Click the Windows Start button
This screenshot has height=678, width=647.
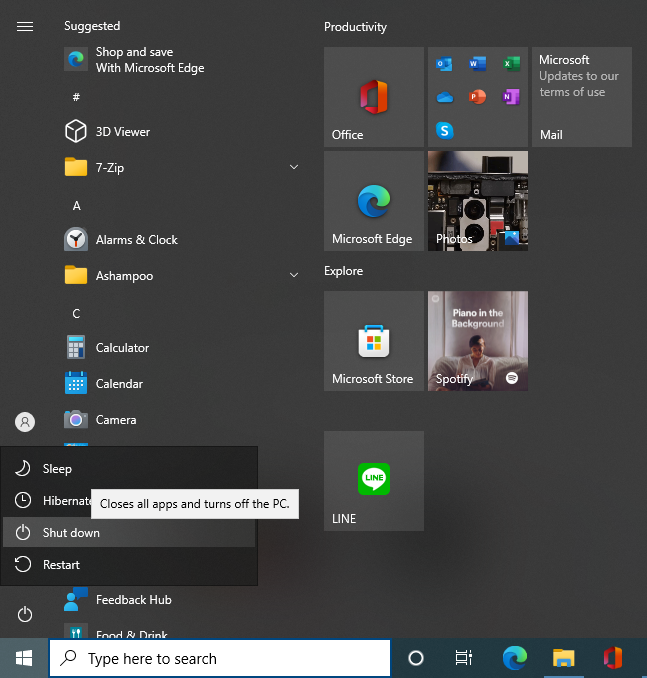click(x=24, y=658)
